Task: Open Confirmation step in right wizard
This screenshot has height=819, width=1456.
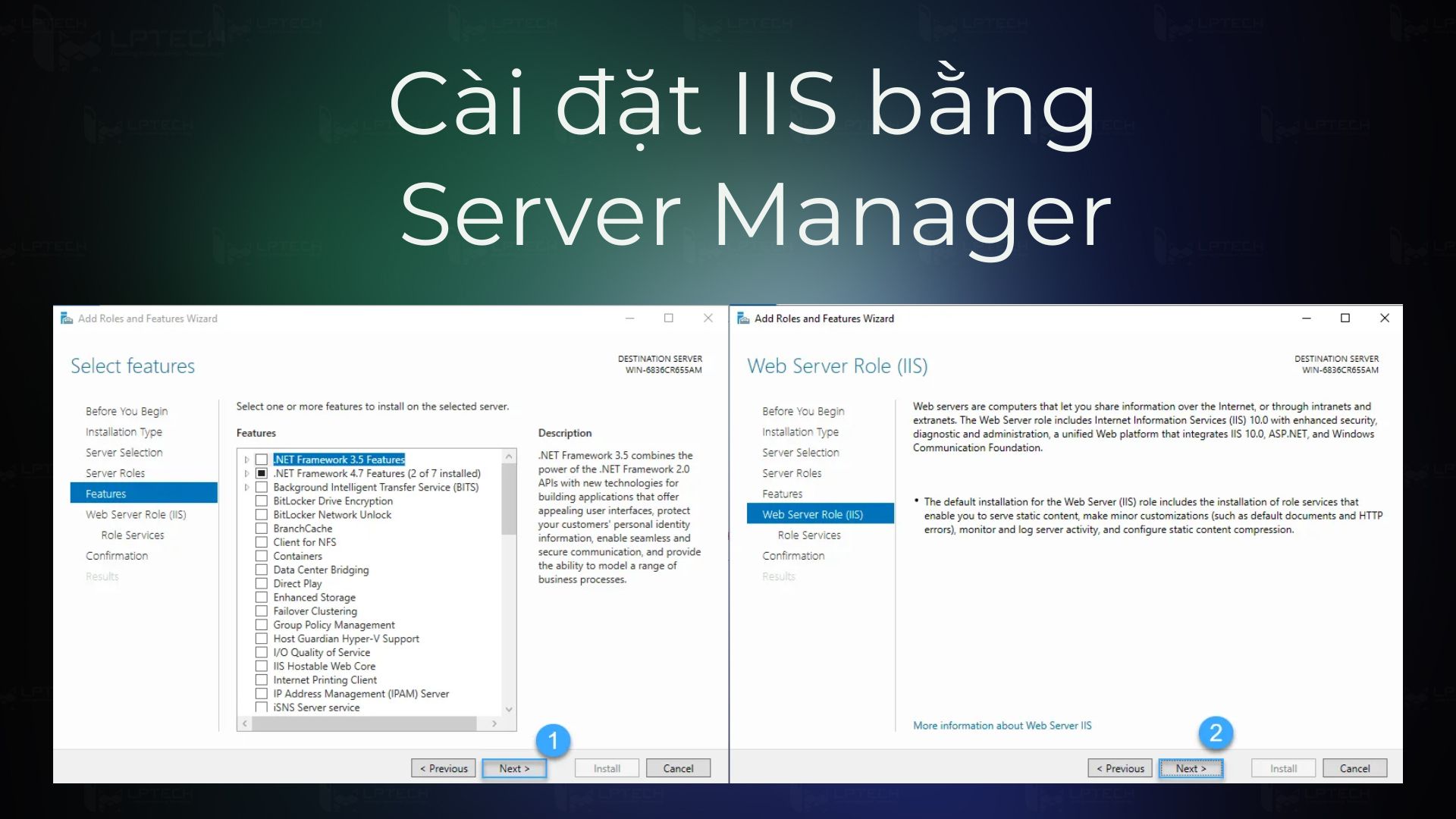Action: tap(793, 556)
